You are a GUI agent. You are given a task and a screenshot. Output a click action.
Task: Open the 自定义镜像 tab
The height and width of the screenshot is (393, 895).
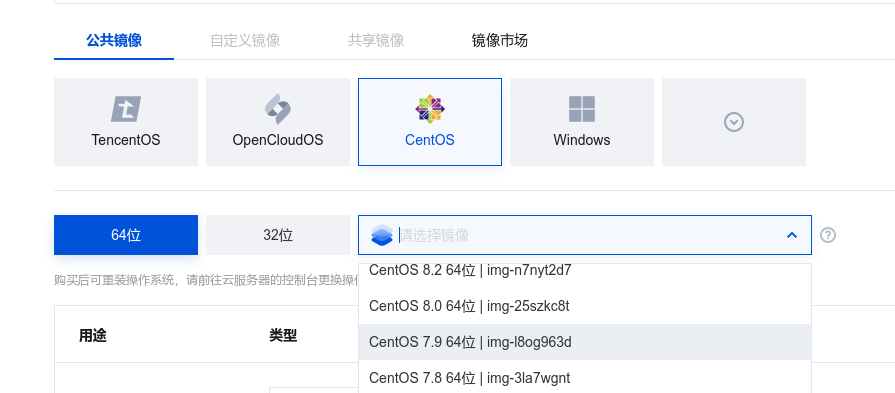click(245, 40)
